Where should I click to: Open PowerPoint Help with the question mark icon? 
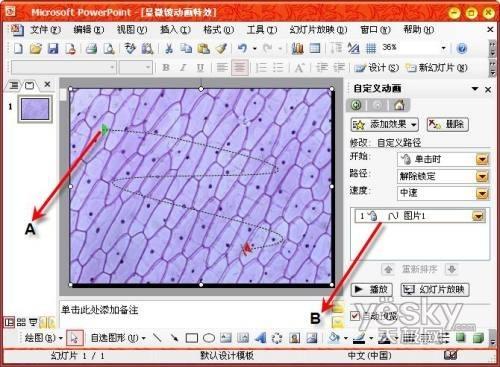click(462, 49)
